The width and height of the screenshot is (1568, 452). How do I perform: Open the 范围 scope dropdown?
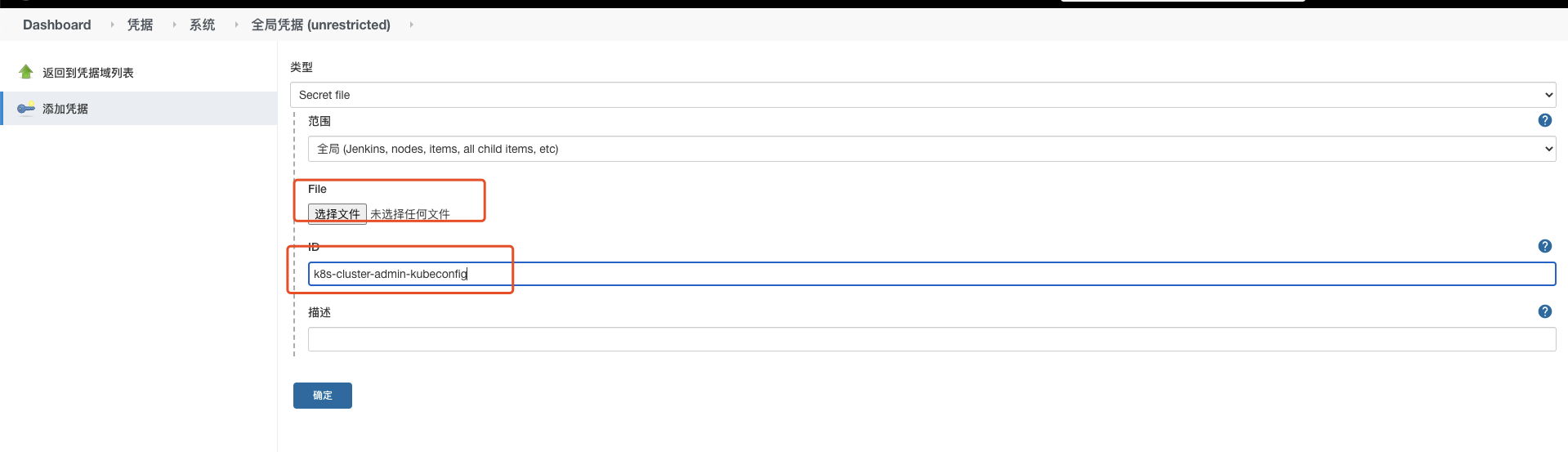click(x=931, y=149)
